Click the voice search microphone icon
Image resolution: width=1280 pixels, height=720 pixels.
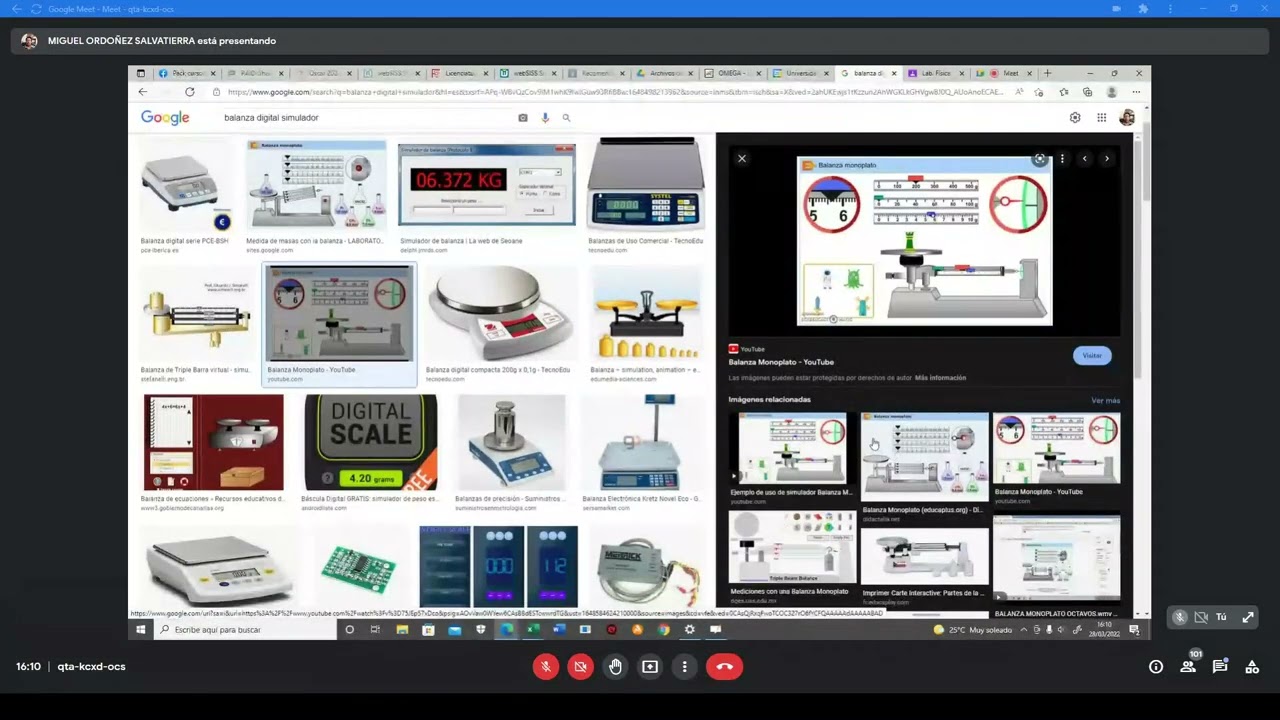point(545,117)
